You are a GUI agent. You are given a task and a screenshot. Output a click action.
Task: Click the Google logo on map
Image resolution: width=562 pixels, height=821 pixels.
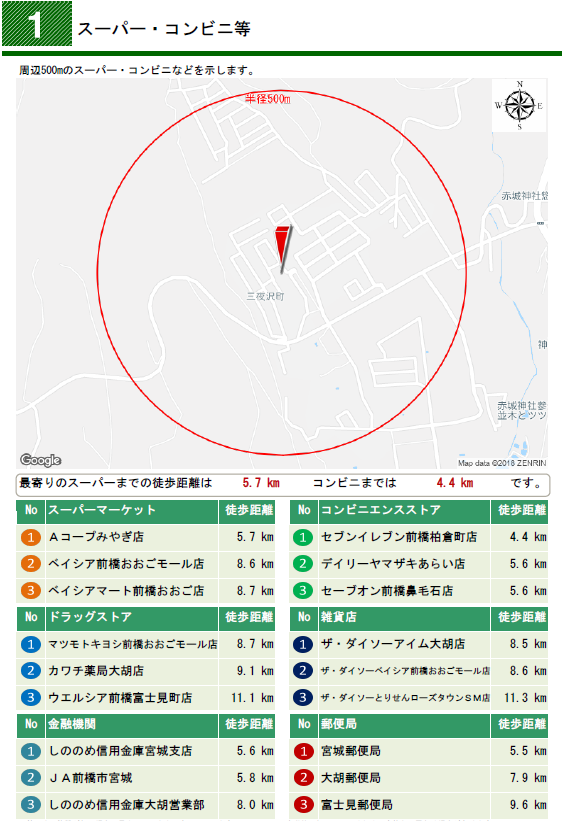click(x=40, y=460)
